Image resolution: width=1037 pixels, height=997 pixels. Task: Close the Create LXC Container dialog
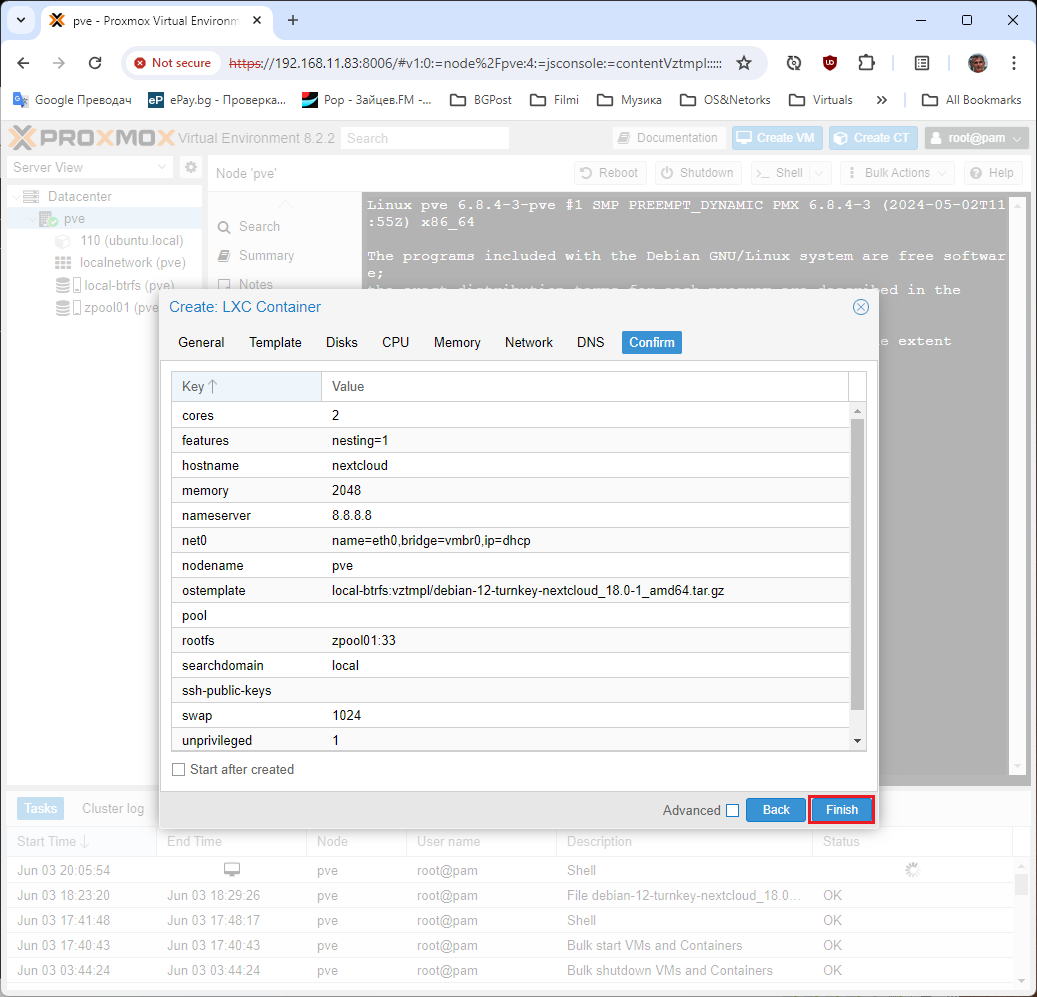tap(860, 307)
